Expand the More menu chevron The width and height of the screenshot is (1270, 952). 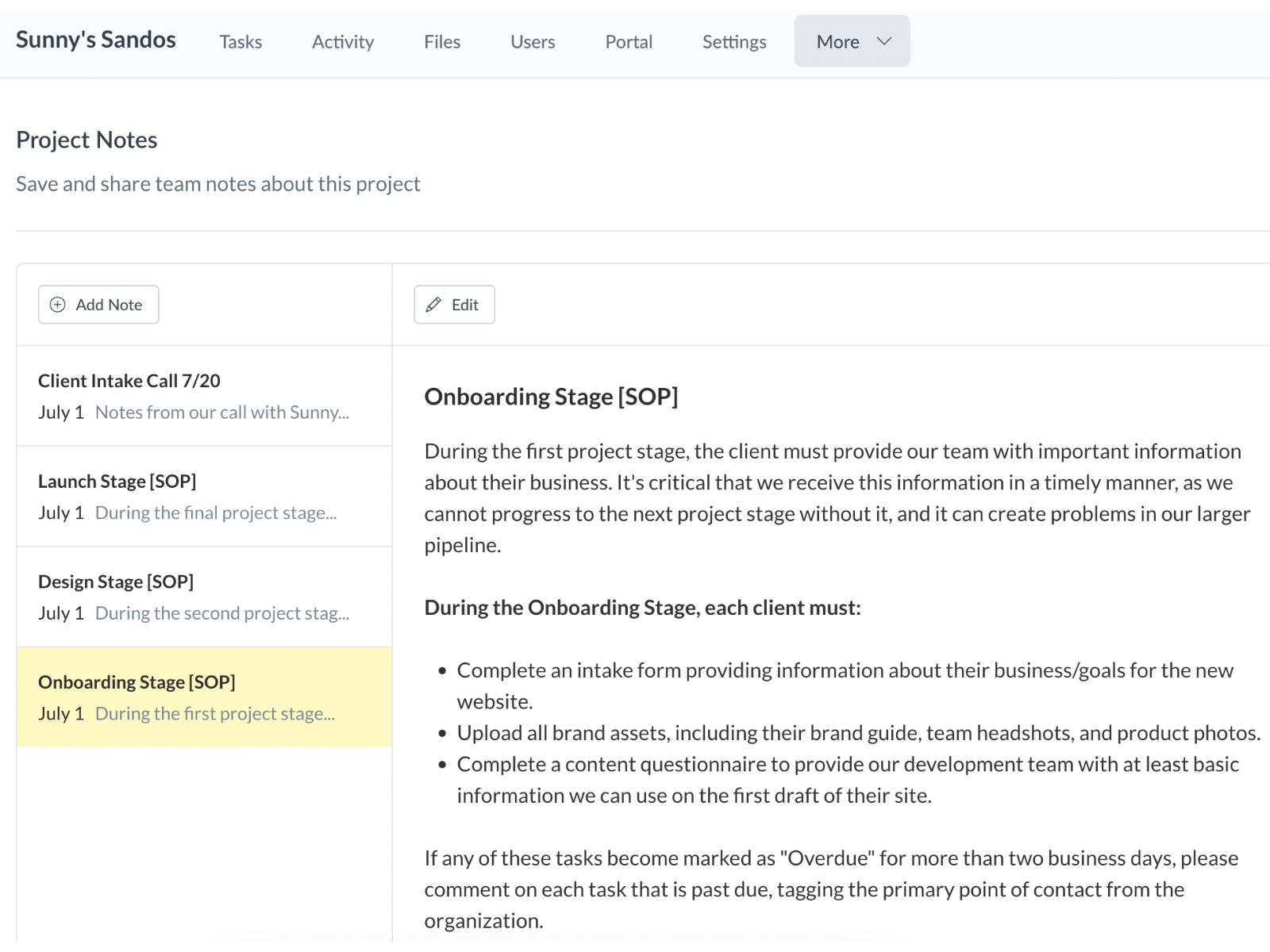click(x=884, y=41)
